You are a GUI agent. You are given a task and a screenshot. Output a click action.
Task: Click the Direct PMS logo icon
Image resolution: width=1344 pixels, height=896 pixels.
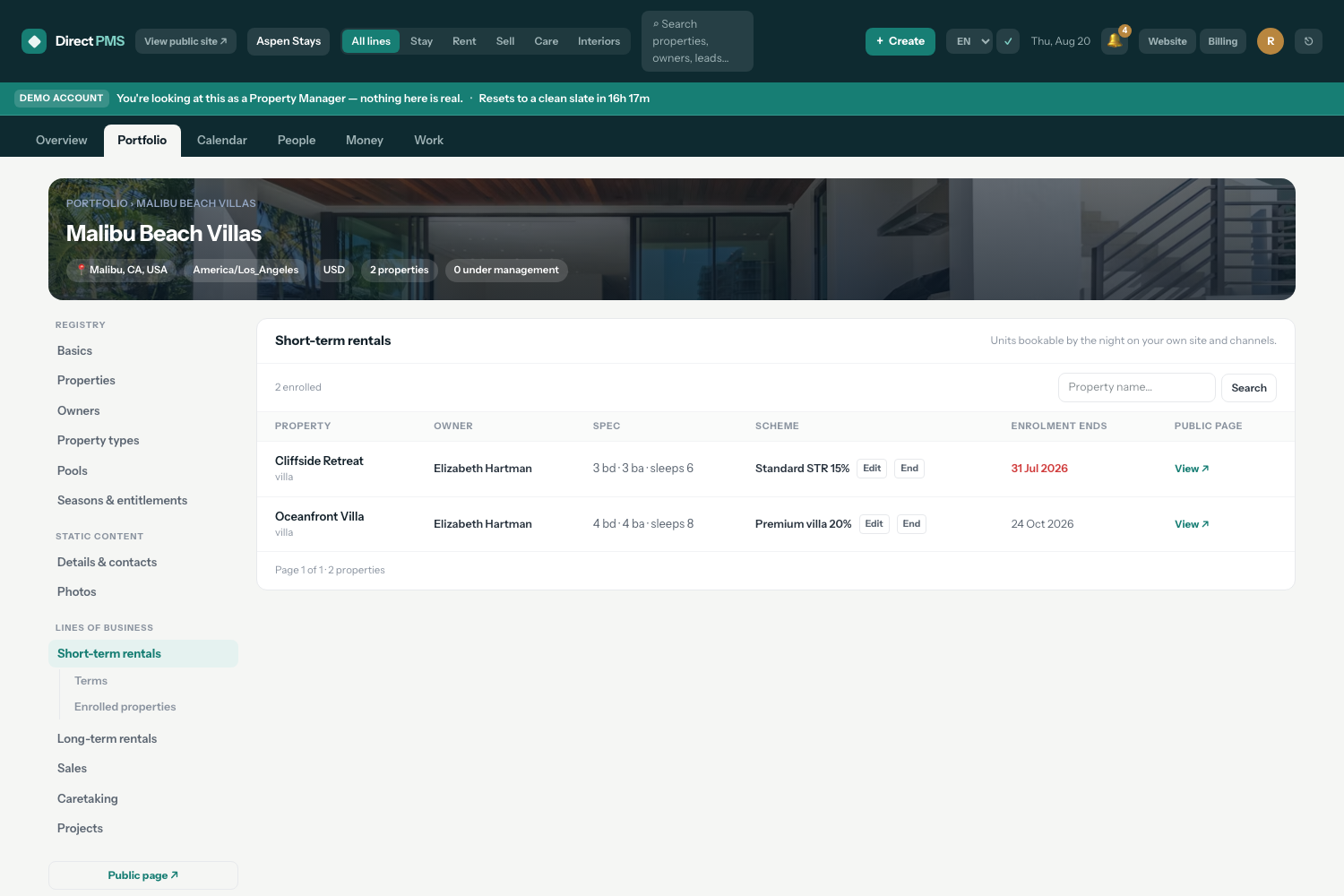click(34, 41)
